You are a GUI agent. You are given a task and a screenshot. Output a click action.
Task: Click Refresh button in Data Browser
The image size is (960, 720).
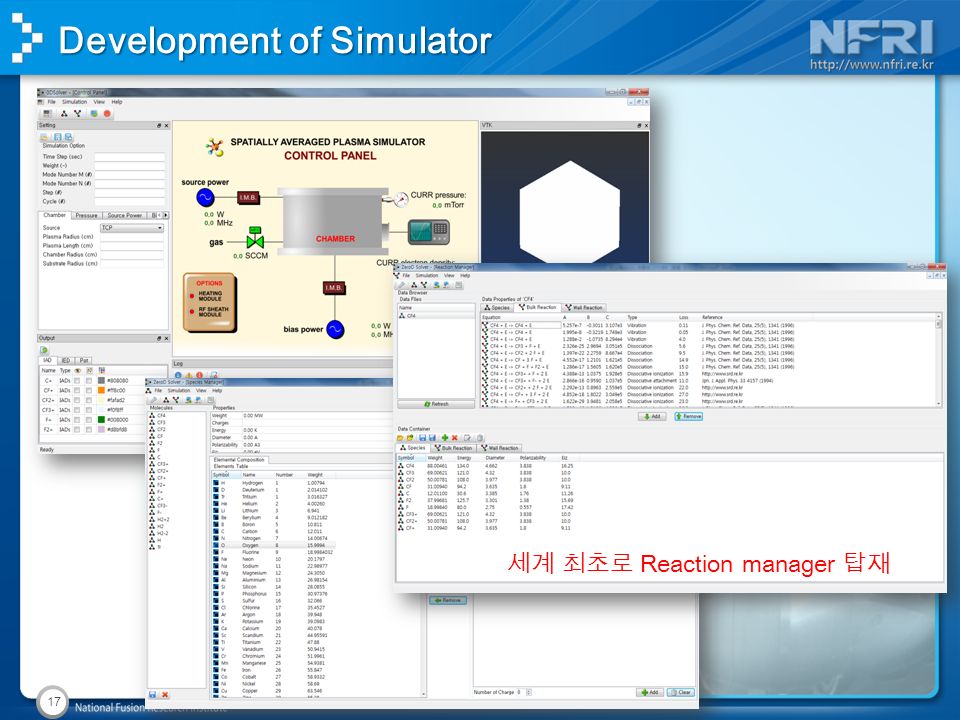pyautogui.click(x=436, y=405)
